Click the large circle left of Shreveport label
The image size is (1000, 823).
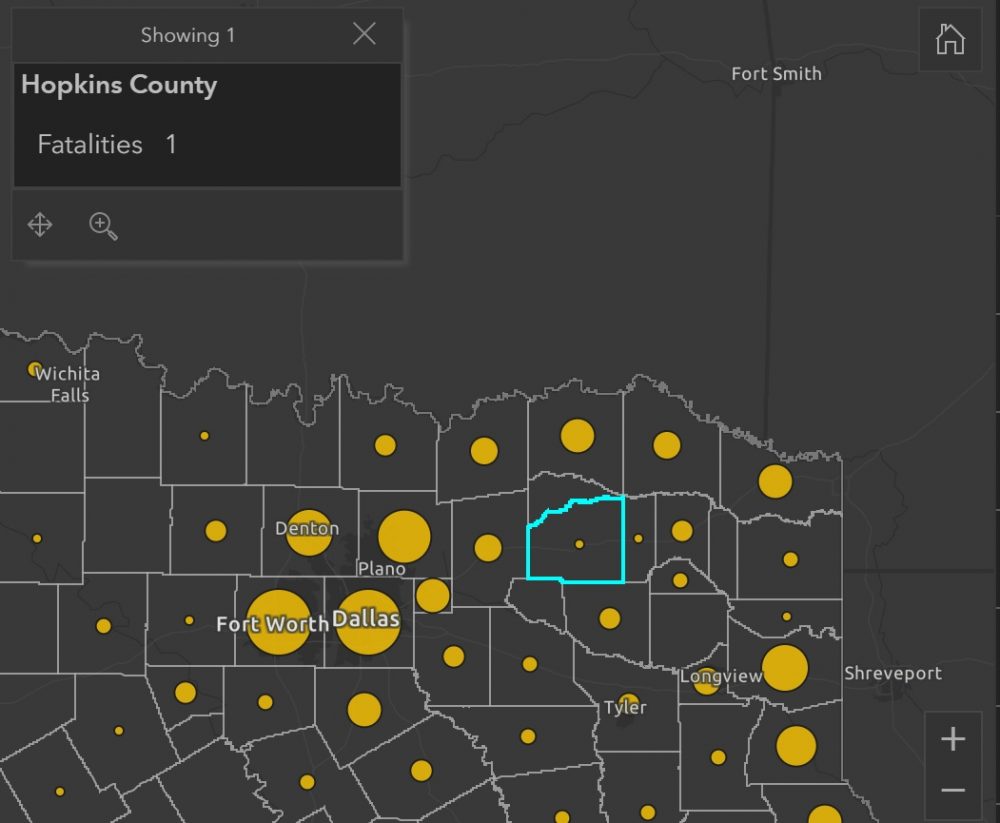point(785,668)
